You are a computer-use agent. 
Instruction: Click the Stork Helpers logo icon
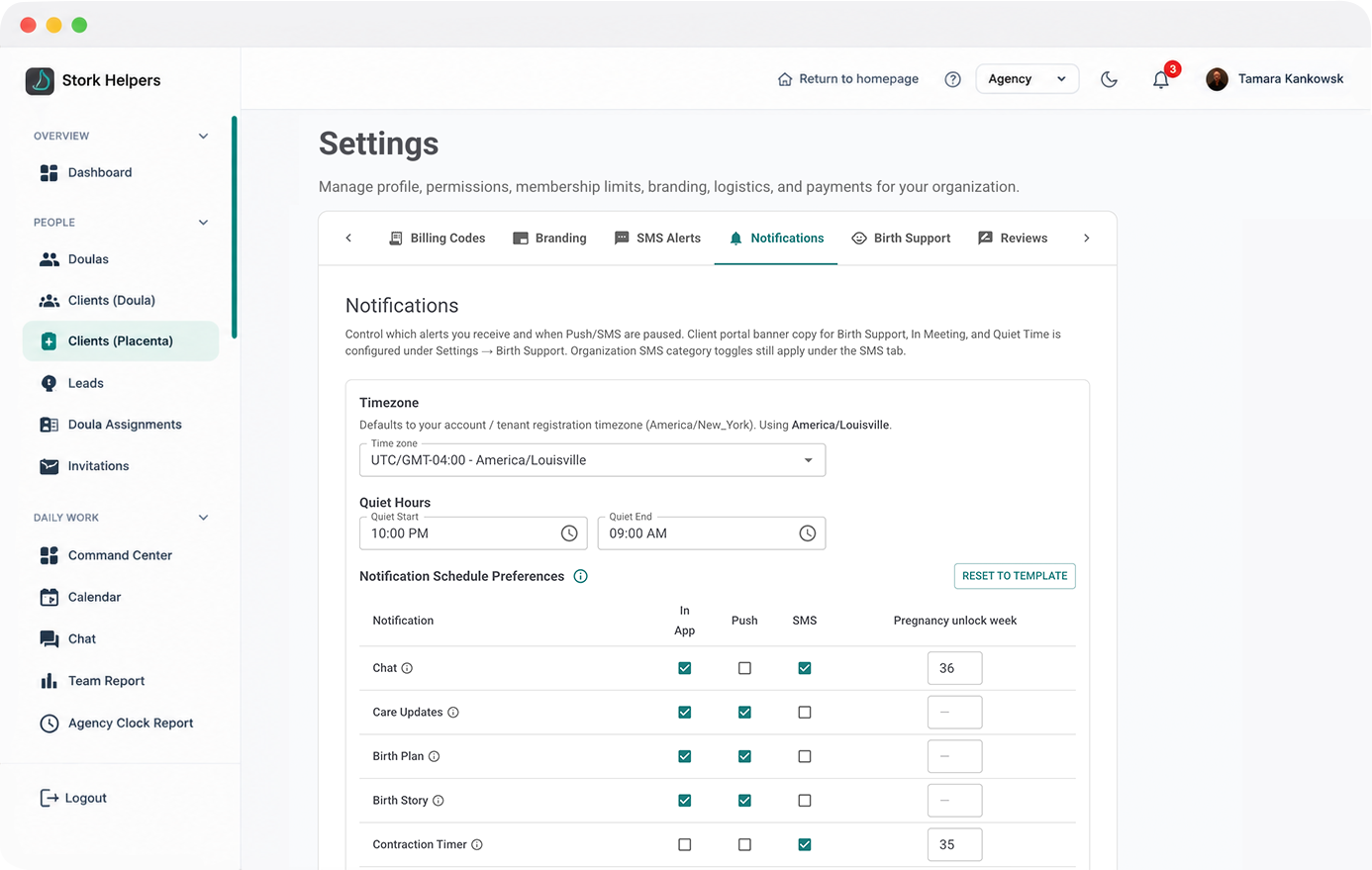(40, 81)
